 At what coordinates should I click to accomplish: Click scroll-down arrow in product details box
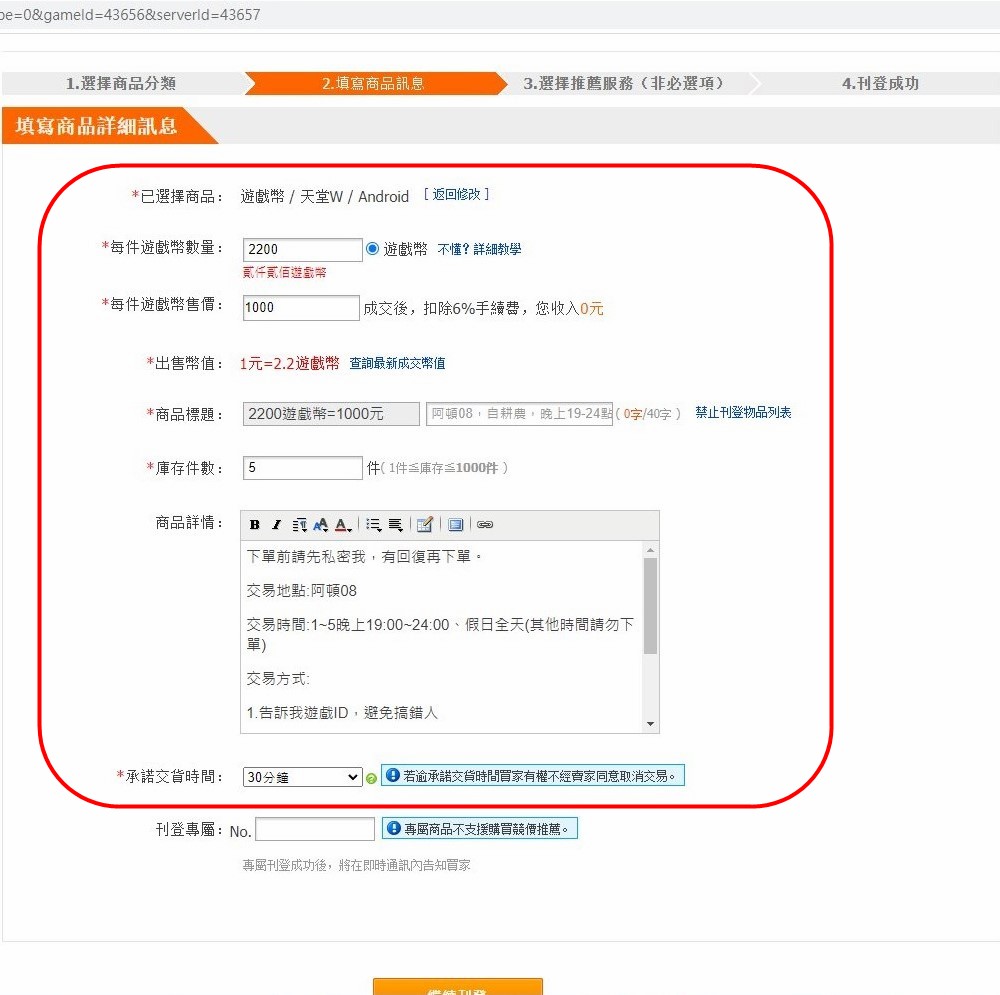point(651,724)
